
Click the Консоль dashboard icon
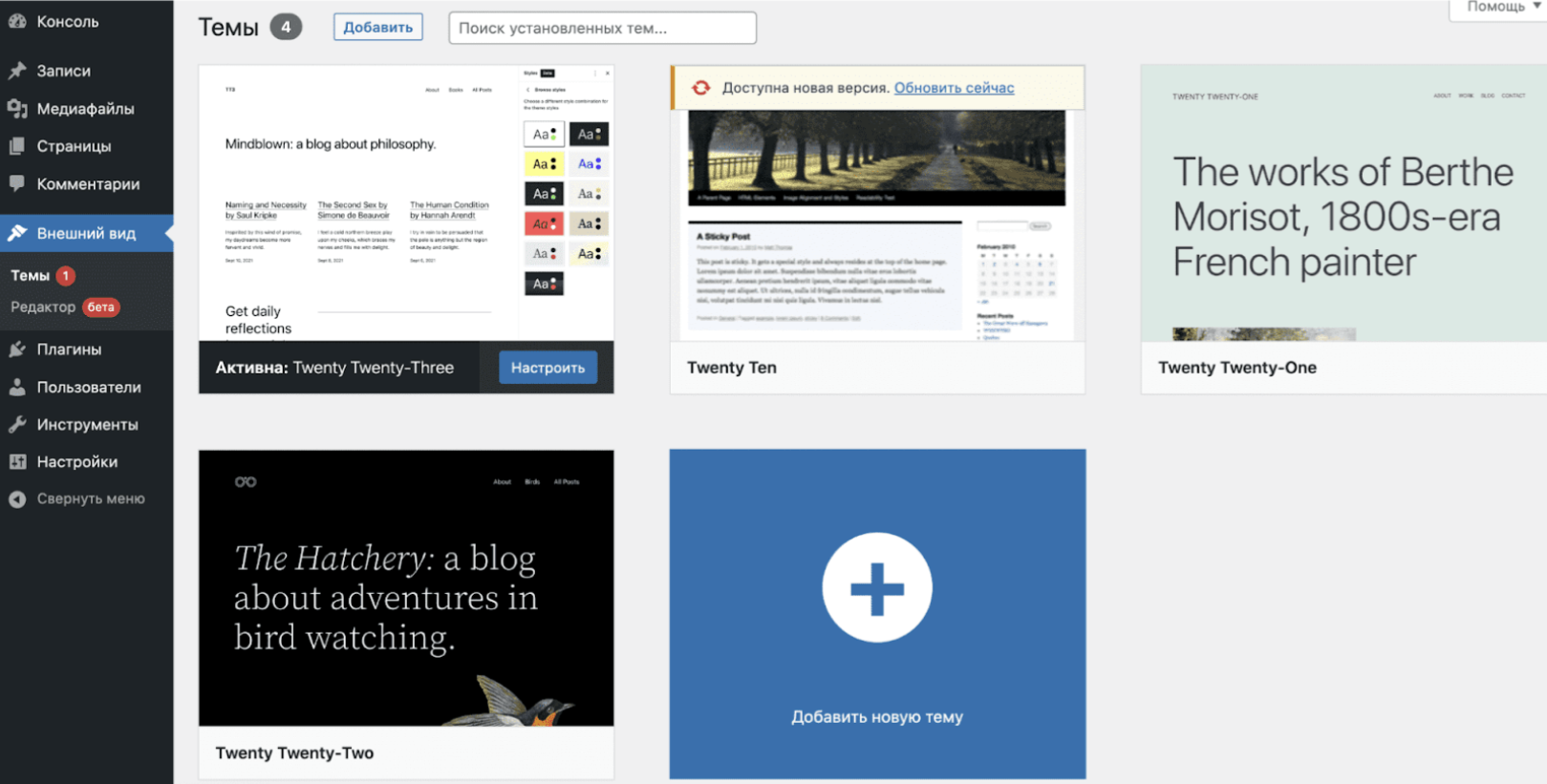click(x=16, y=21)
